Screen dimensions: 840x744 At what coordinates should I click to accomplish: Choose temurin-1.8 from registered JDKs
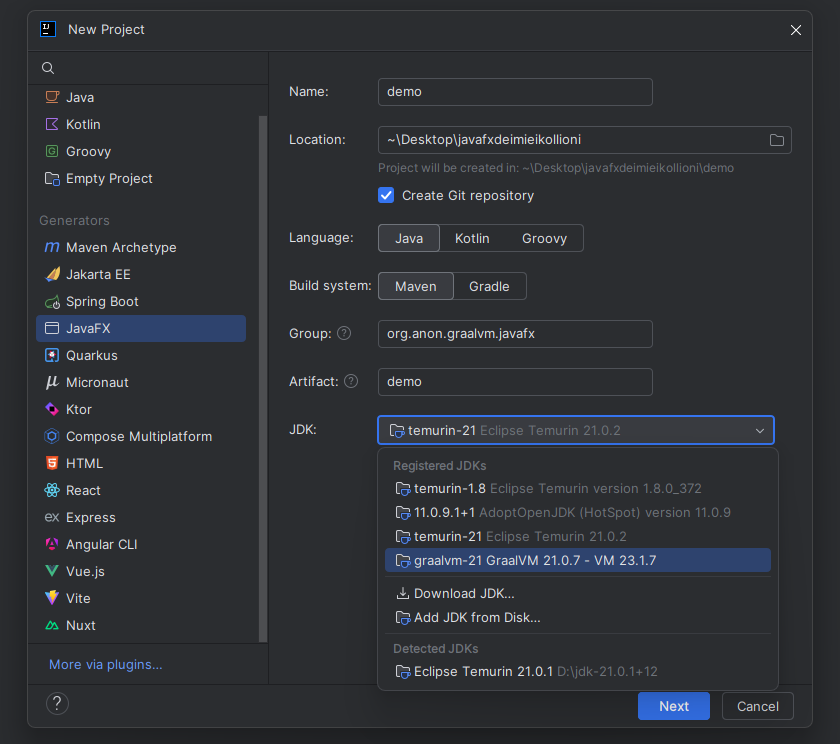[578, 489]
